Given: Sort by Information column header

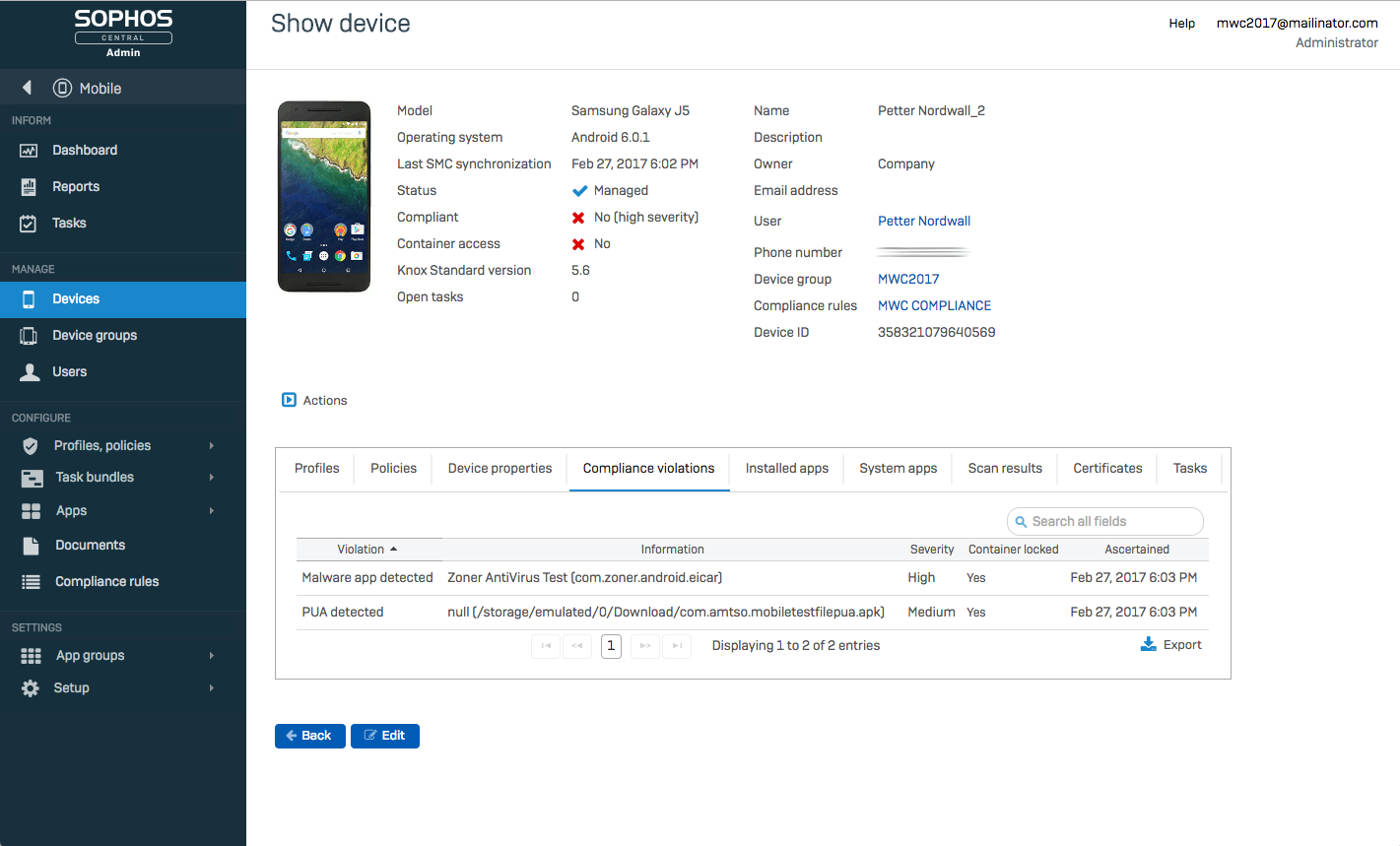Looking at the screenshot, I should (x=673, y=550).
